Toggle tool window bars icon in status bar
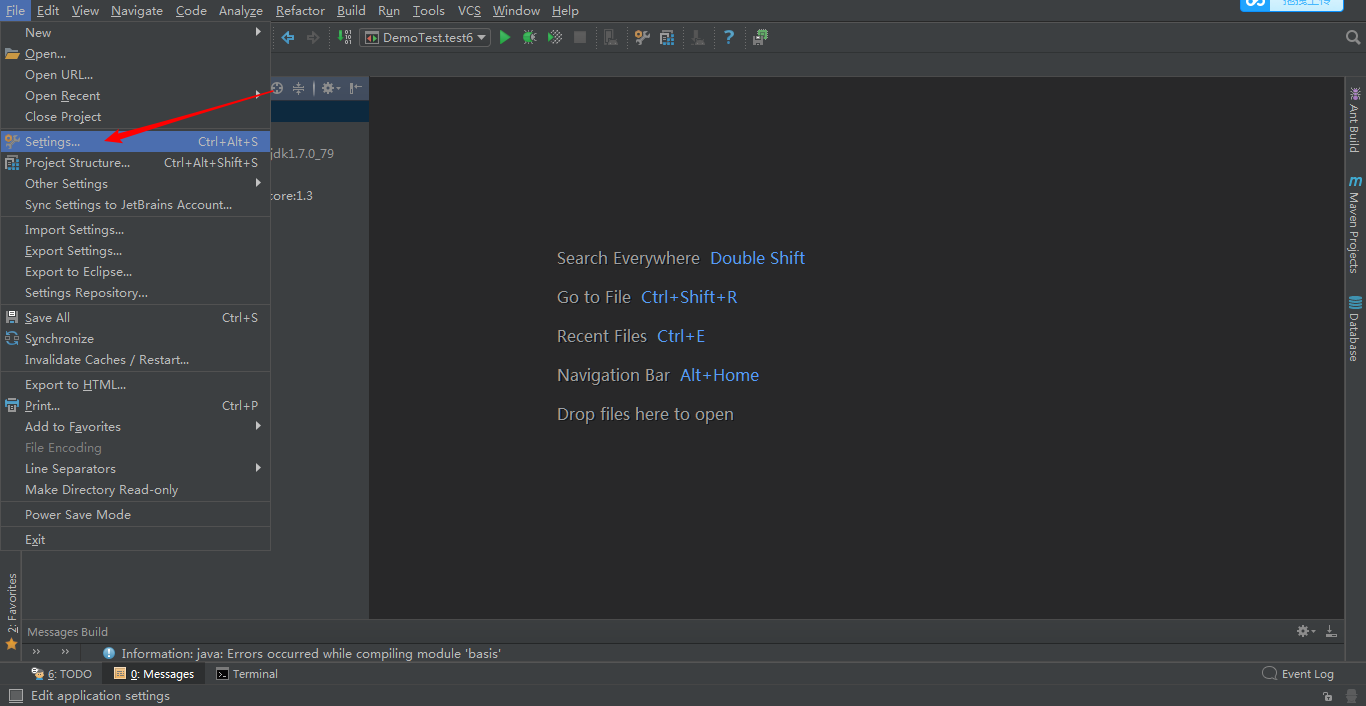1366x706 pixels. (15, 696)
